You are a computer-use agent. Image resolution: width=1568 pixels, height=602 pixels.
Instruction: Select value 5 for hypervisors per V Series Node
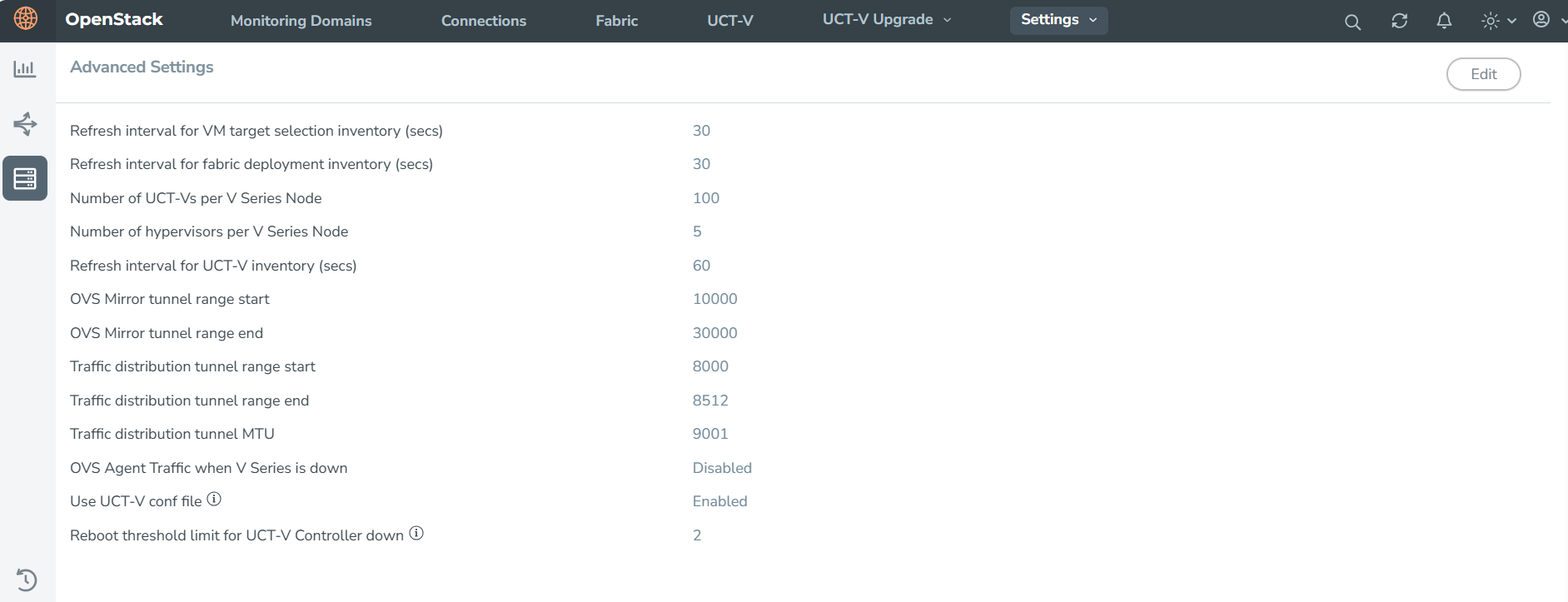[x=698, y=231]
